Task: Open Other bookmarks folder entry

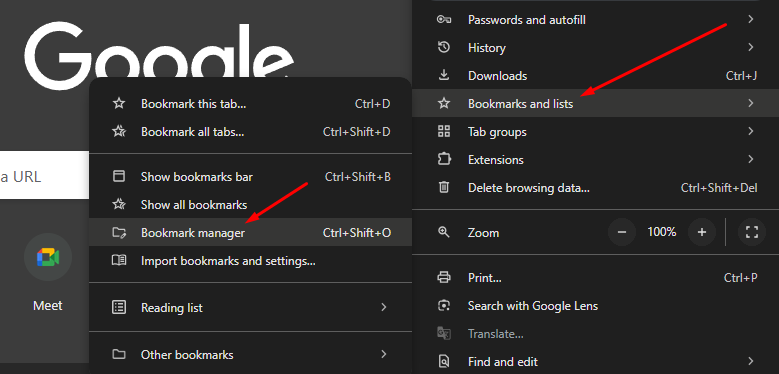Action: point(250,354)
